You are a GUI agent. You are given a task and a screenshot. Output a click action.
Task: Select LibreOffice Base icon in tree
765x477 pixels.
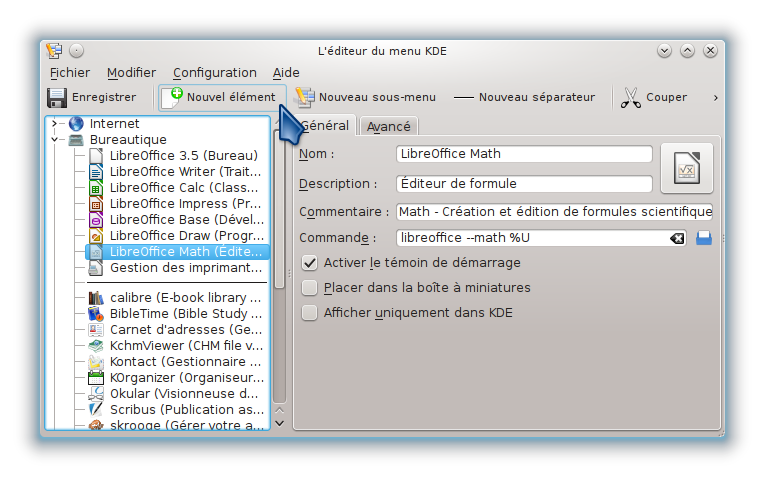[96, 220]
